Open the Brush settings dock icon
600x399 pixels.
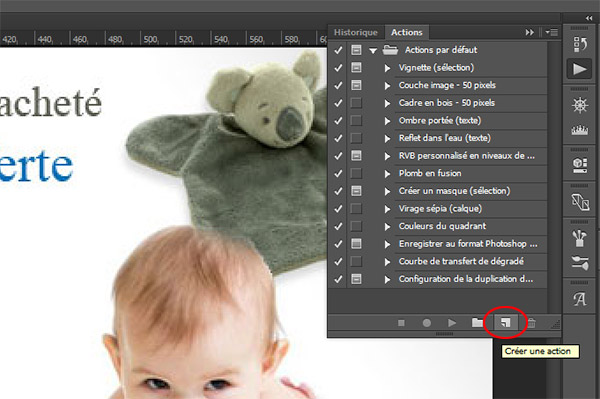[x=580, y=263]
